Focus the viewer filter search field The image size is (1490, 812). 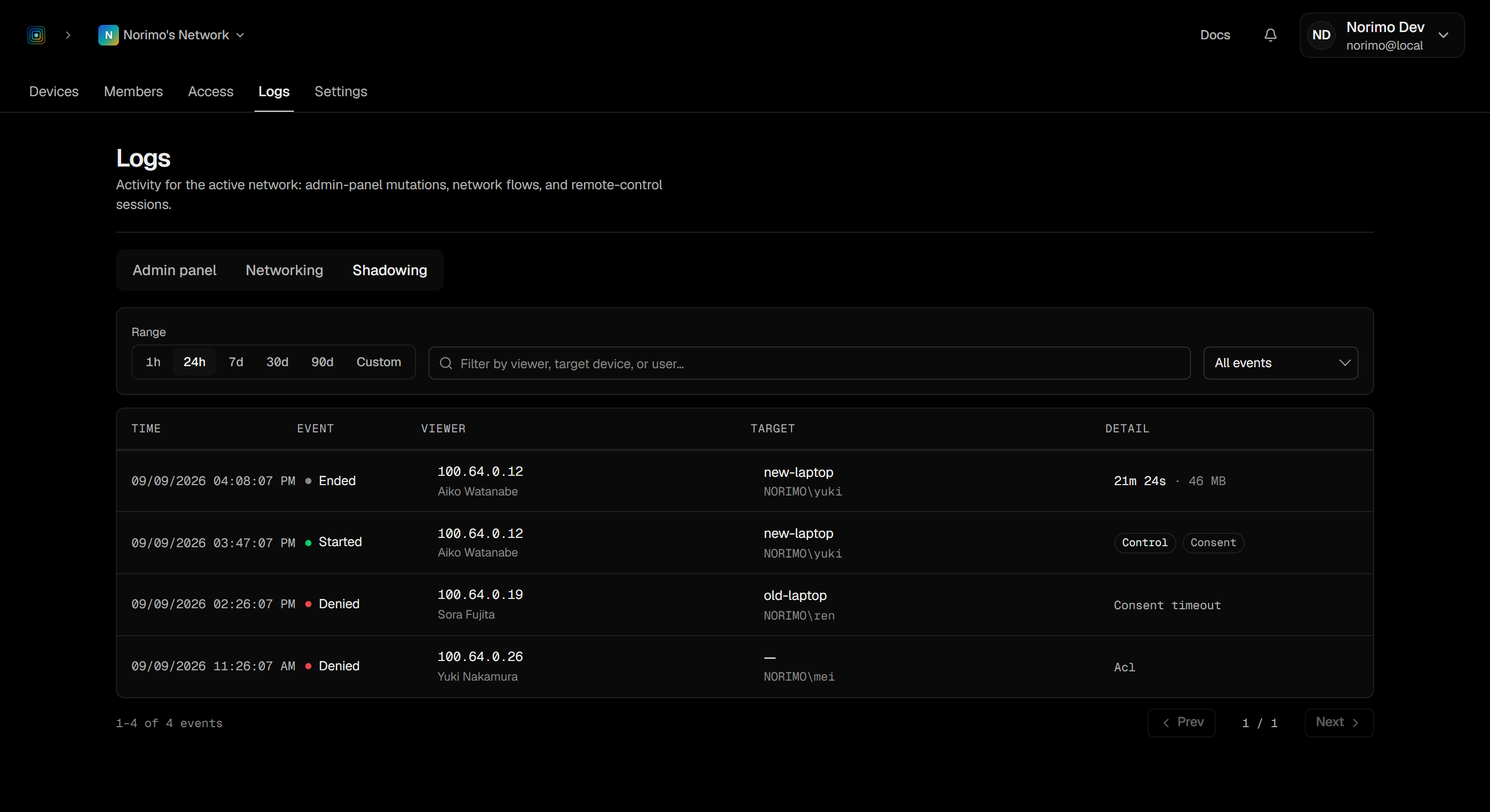(x=809, y=363)
